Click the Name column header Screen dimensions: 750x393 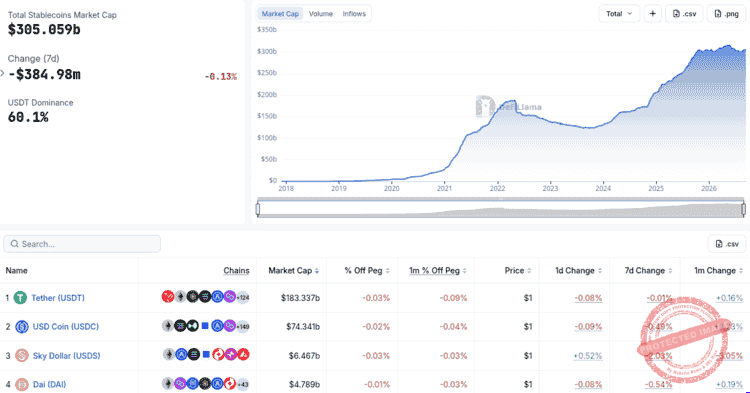(x=16, y=271)
